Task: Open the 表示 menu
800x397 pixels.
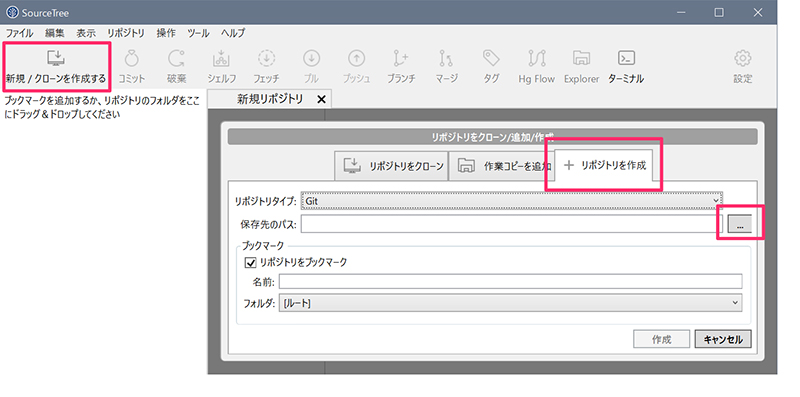Action: point(86,33)
